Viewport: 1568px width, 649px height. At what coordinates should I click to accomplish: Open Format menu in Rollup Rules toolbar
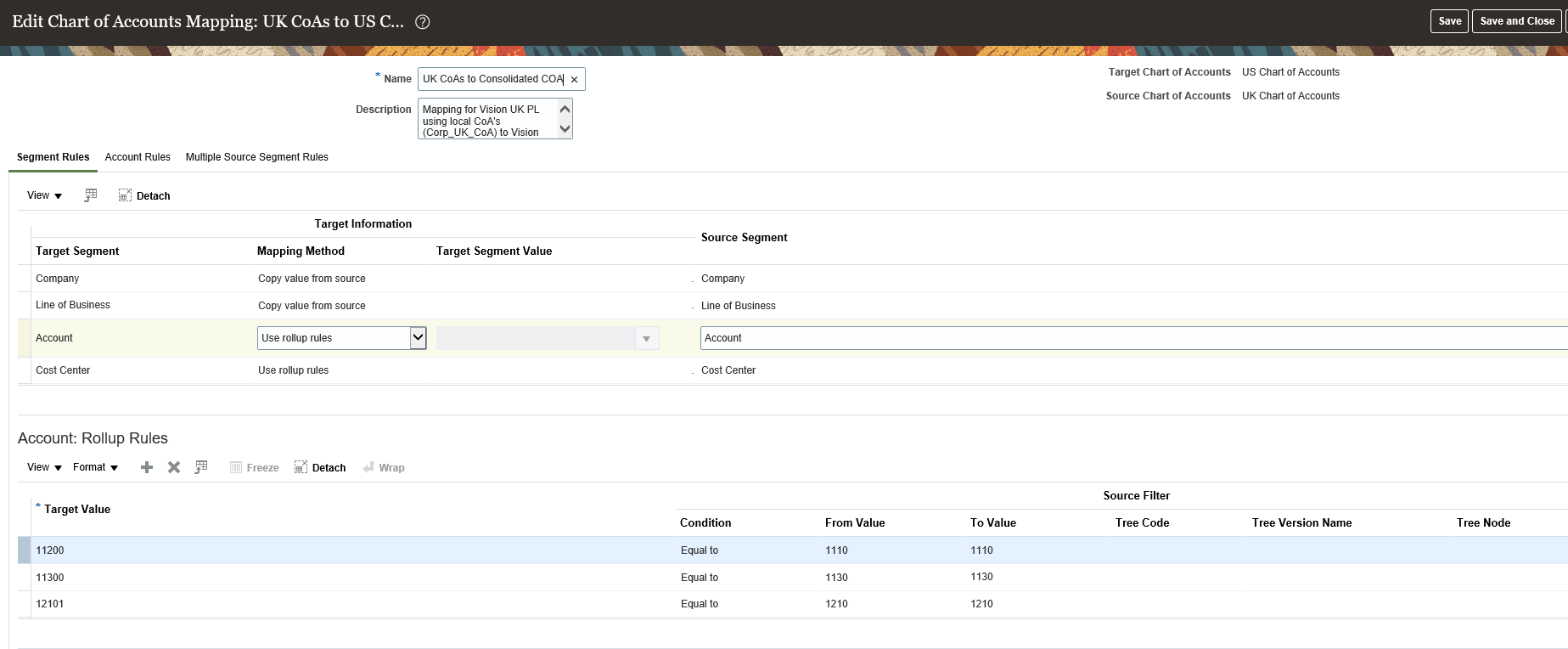tap(95, 467)
